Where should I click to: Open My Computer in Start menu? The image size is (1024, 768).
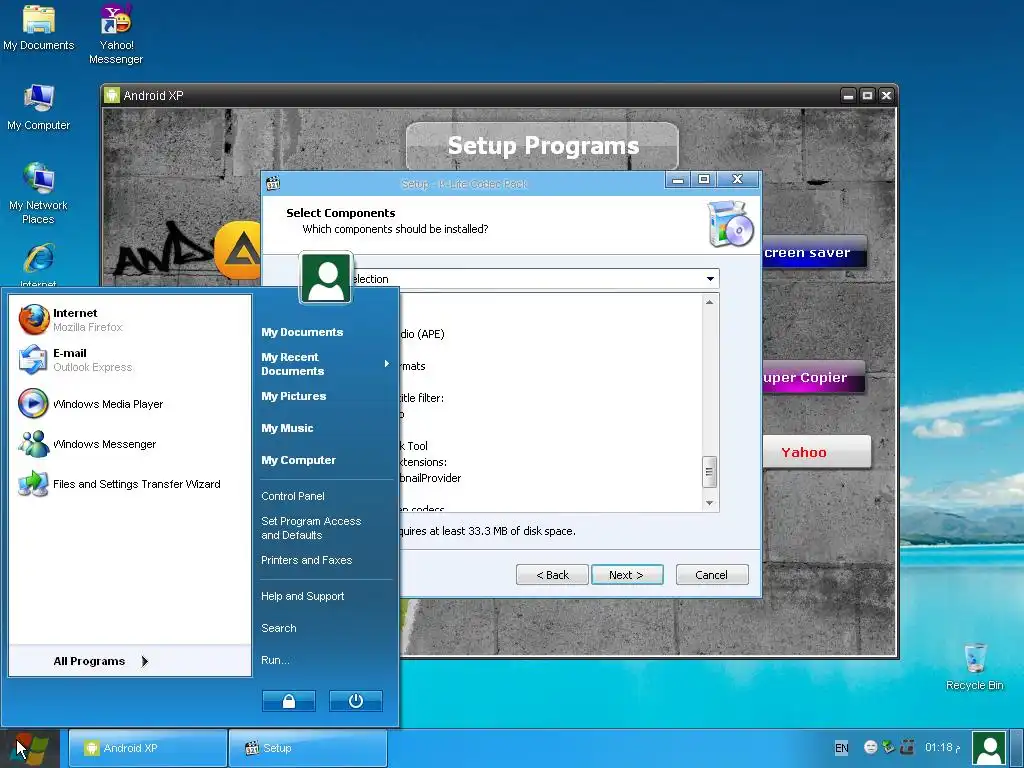298,460
